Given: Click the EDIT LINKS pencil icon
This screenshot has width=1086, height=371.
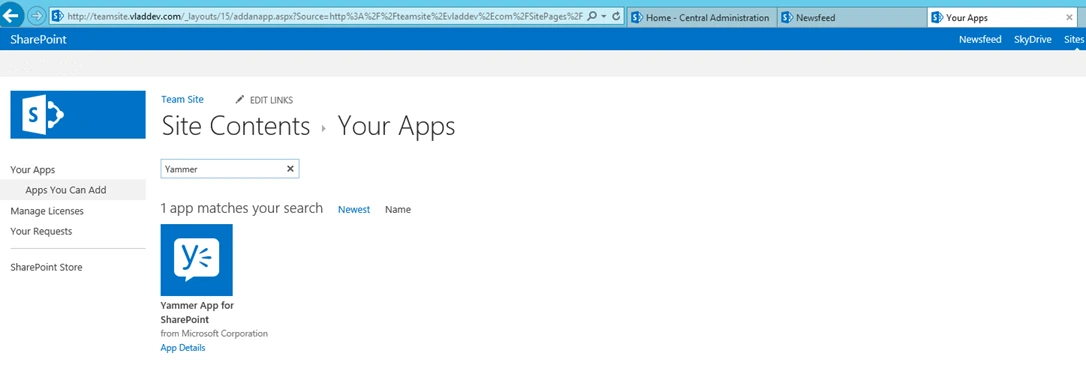Looking at the screenshot, I should (x=240, y=100).
